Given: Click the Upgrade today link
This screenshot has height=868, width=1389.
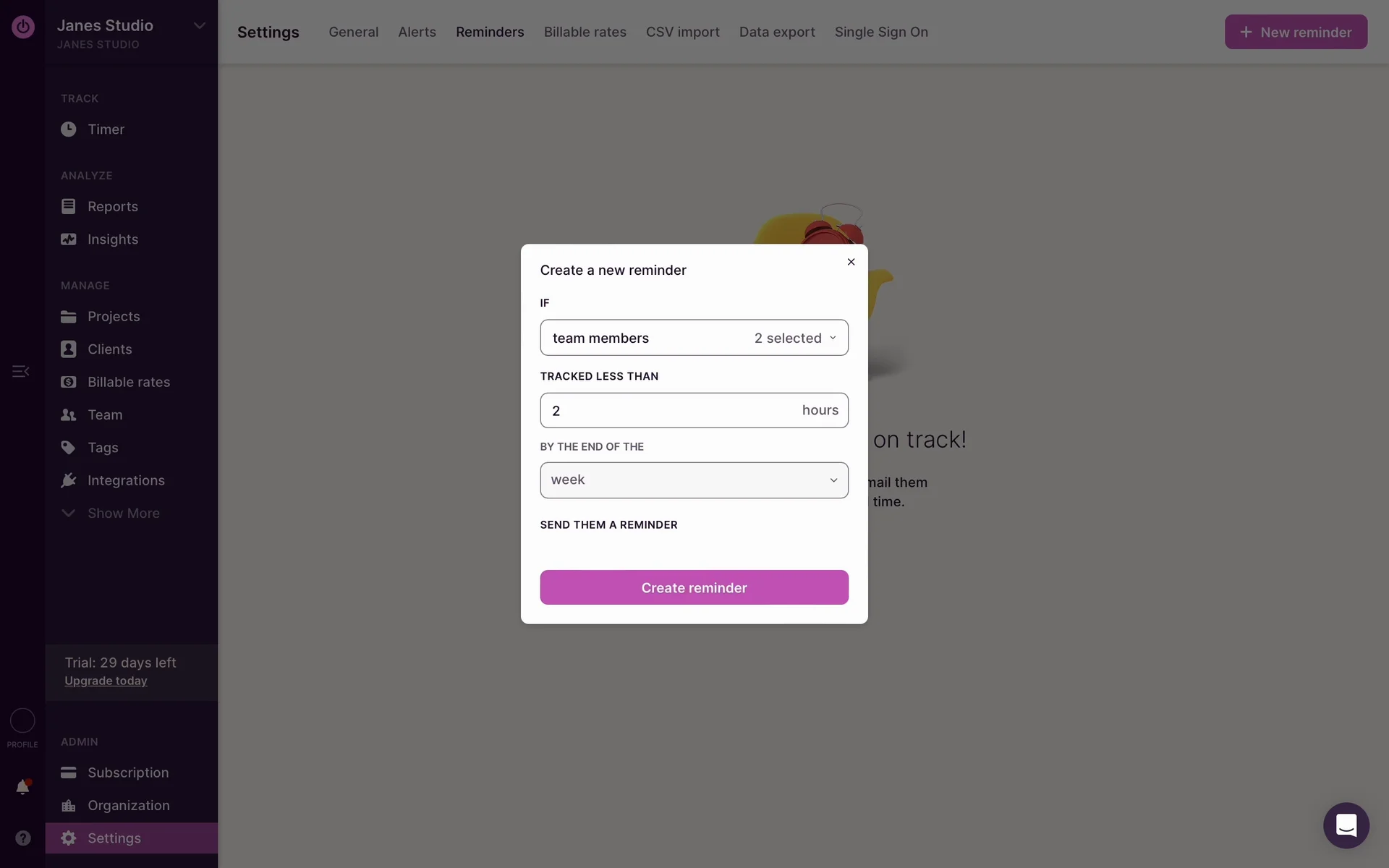Looking at the screenshot, I should click(106, 681).
